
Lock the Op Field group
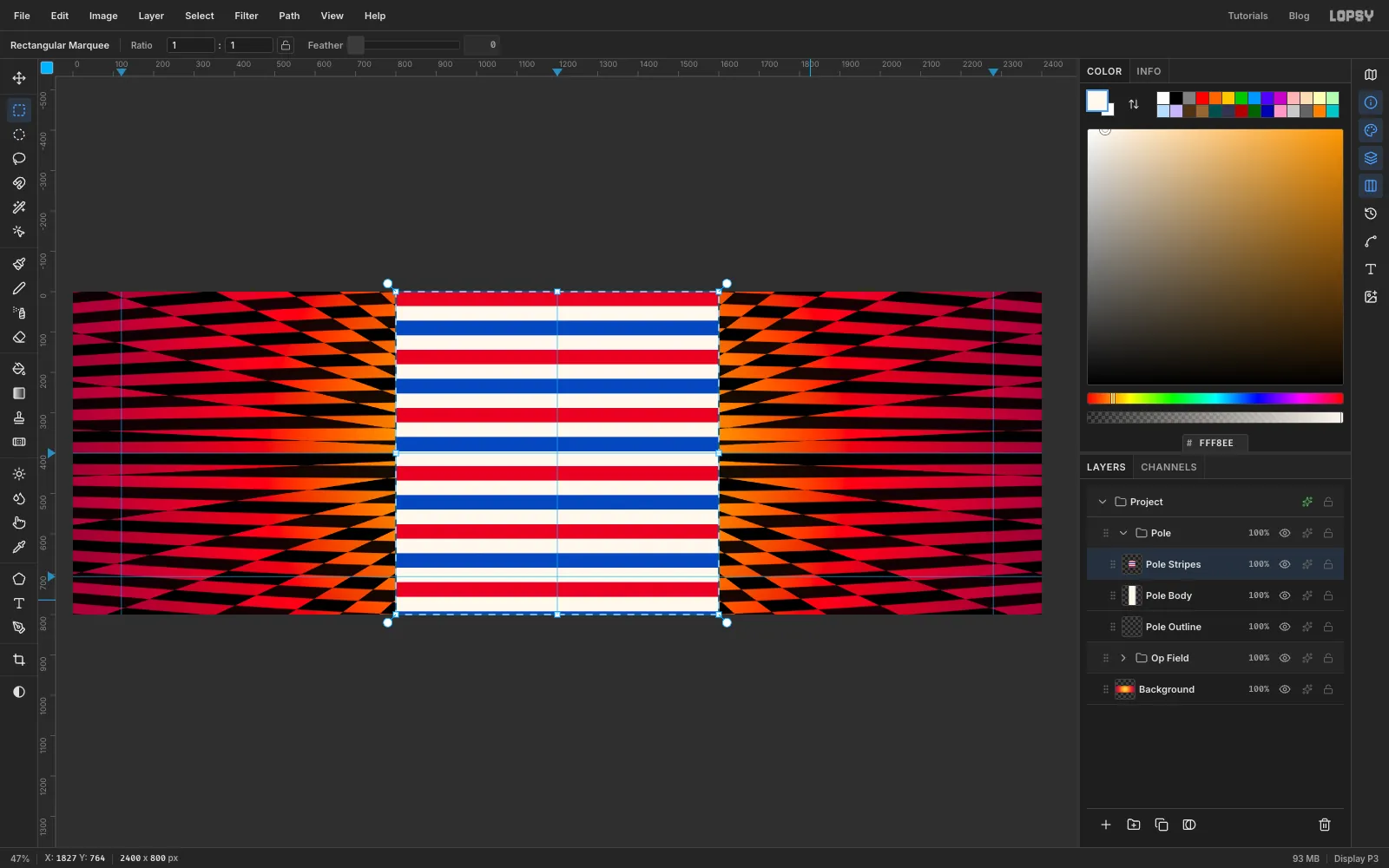coord(1328,658)
